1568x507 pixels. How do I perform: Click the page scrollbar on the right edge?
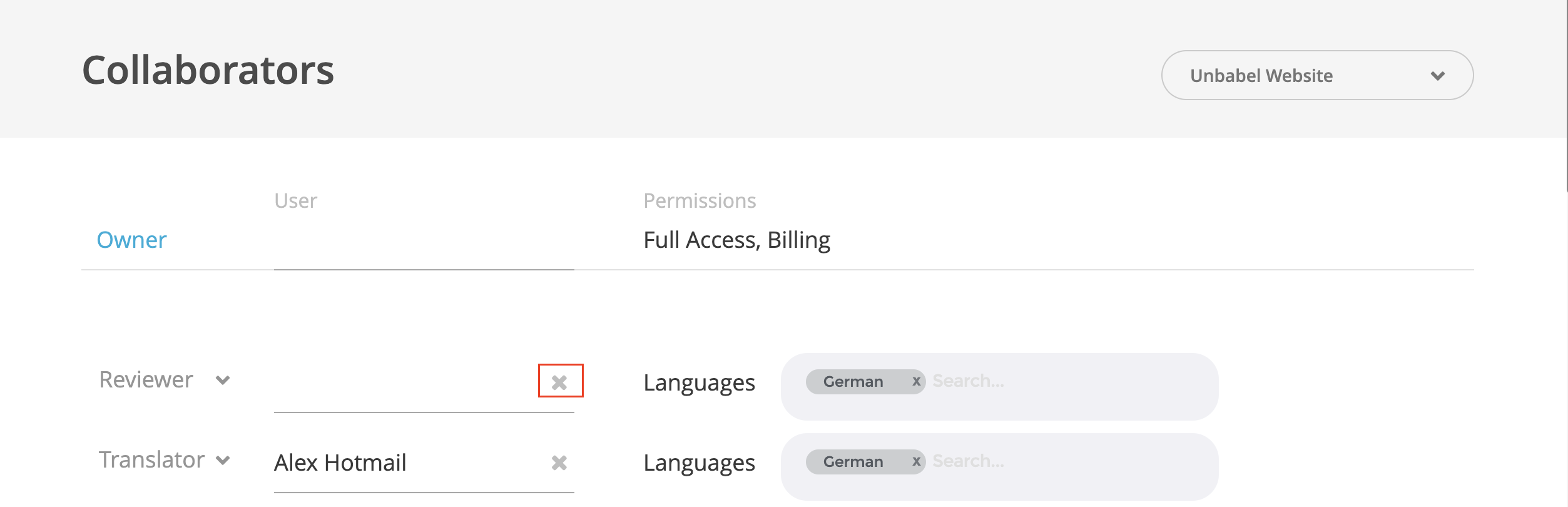point(1564,94)
